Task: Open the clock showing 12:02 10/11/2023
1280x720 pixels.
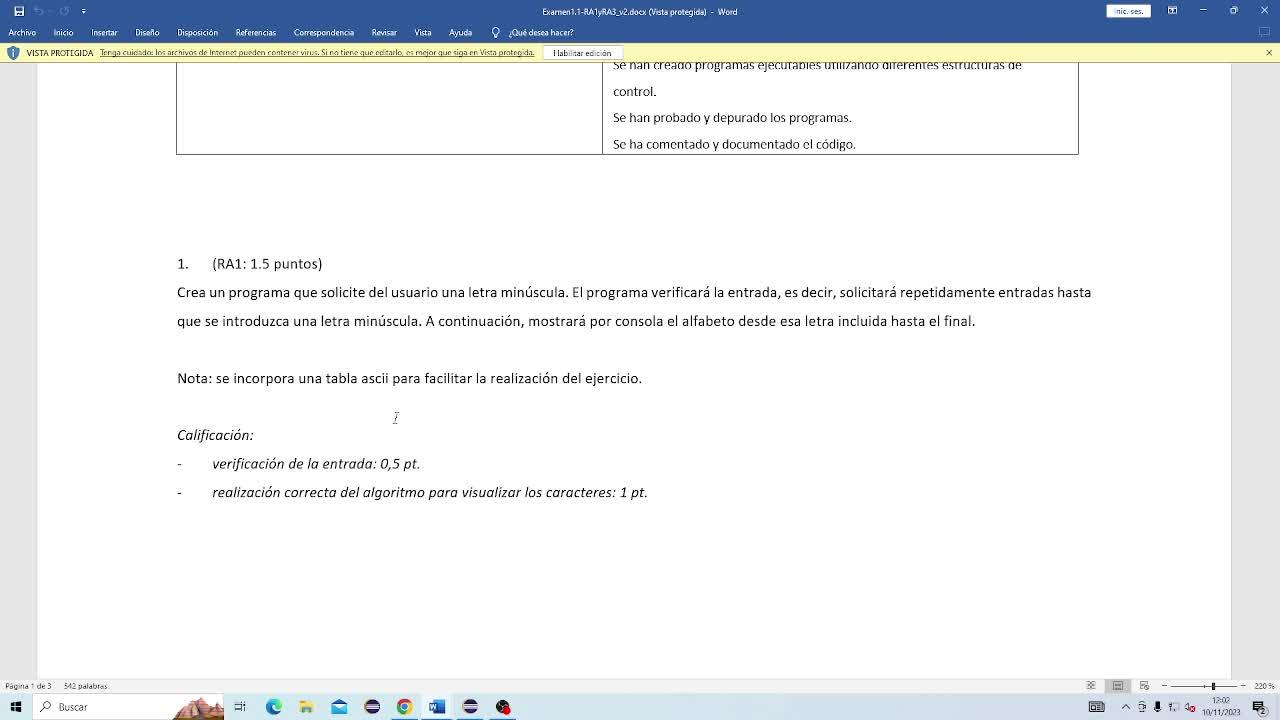Action: pos(1221,707)
